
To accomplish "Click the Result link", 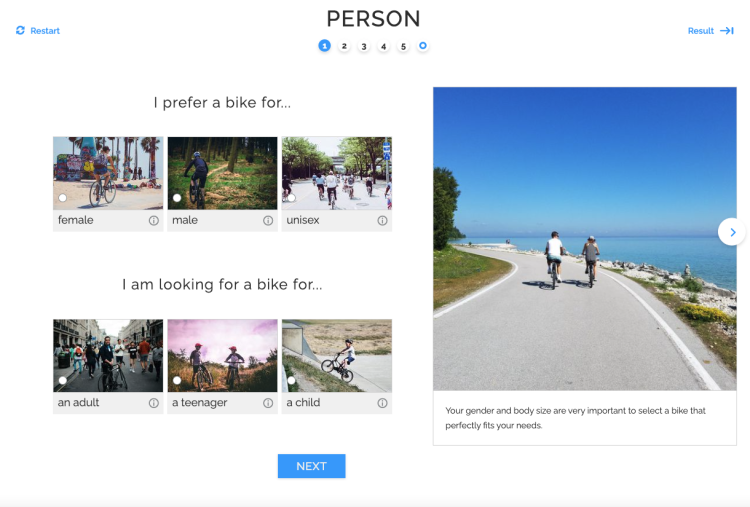I will coord(700,31).
